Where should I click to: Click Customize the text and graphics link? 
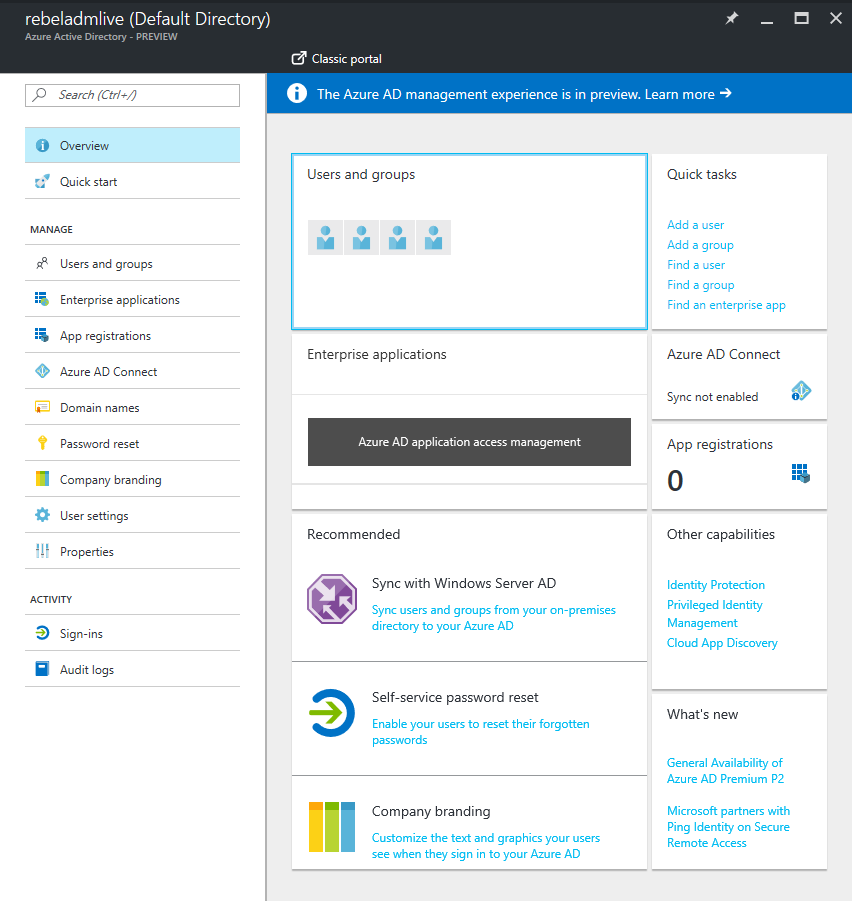485,846
